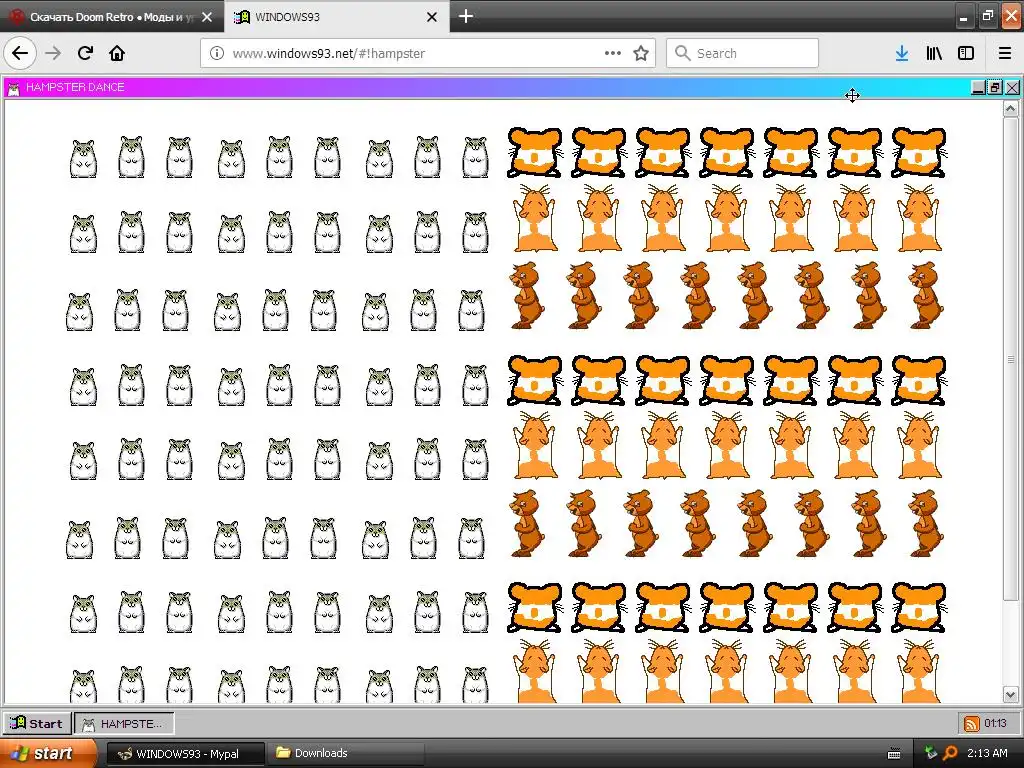
Task: Open the site information icon in address bar
Action: tap(216, 53)
